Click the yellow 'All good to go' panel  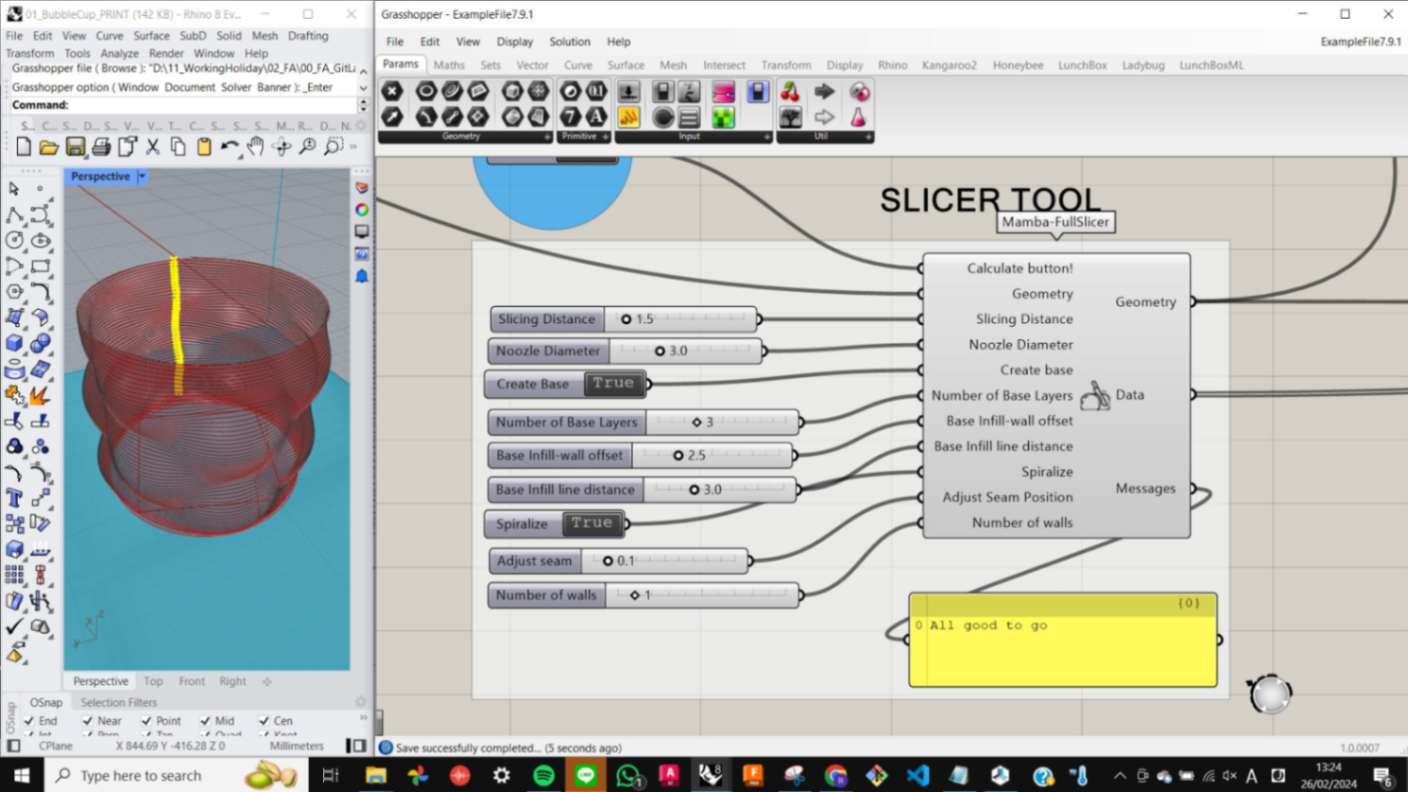[1063, 640]
